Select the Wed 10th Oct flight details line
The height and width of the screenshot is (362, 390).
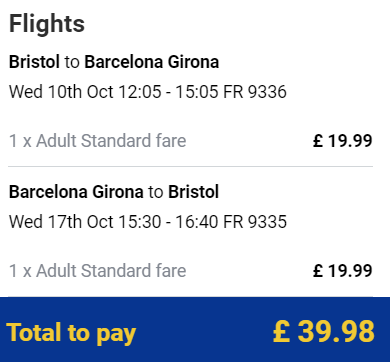148,92
